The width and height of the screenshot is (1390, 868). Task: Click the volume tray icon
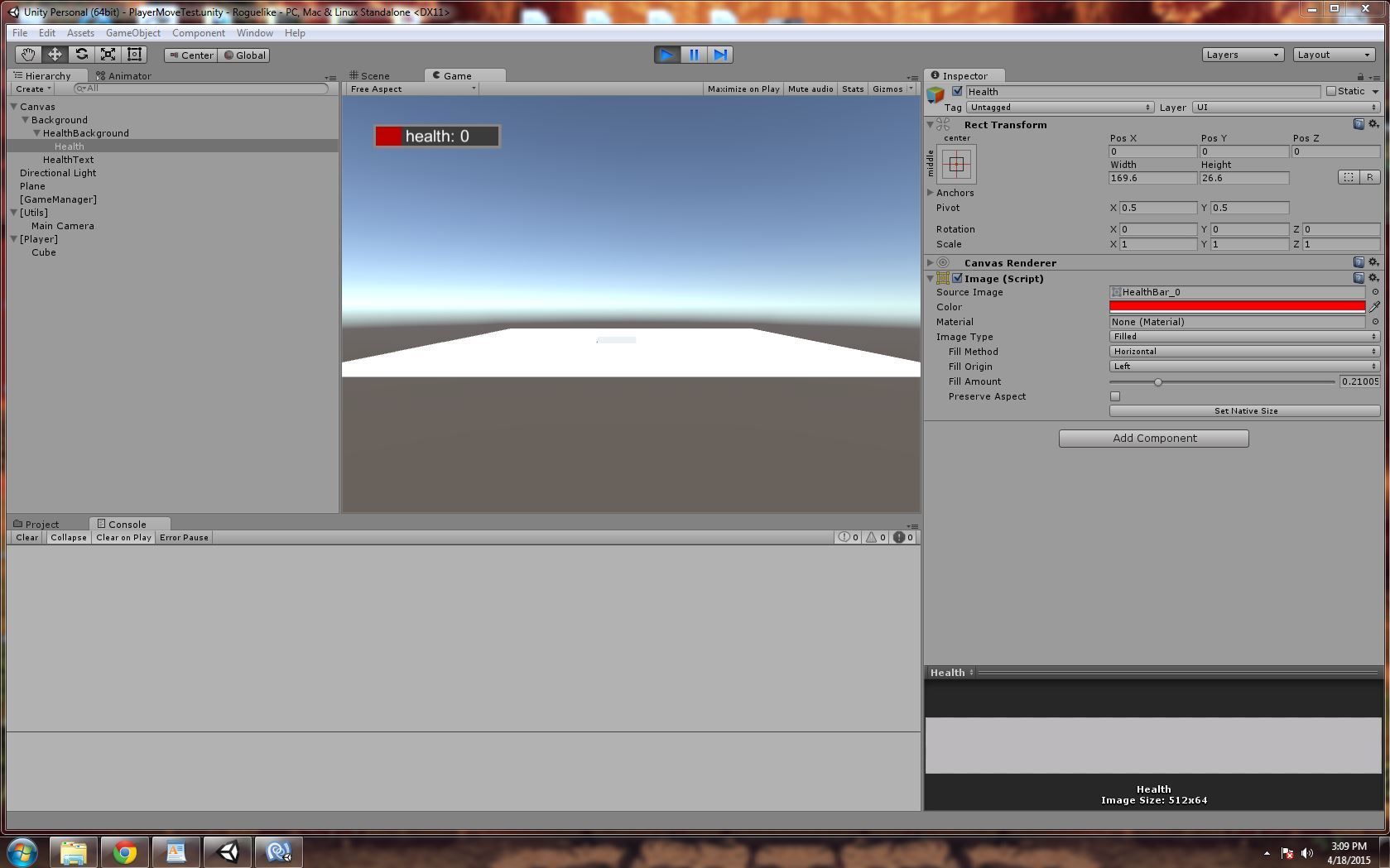click(1307, 852)
